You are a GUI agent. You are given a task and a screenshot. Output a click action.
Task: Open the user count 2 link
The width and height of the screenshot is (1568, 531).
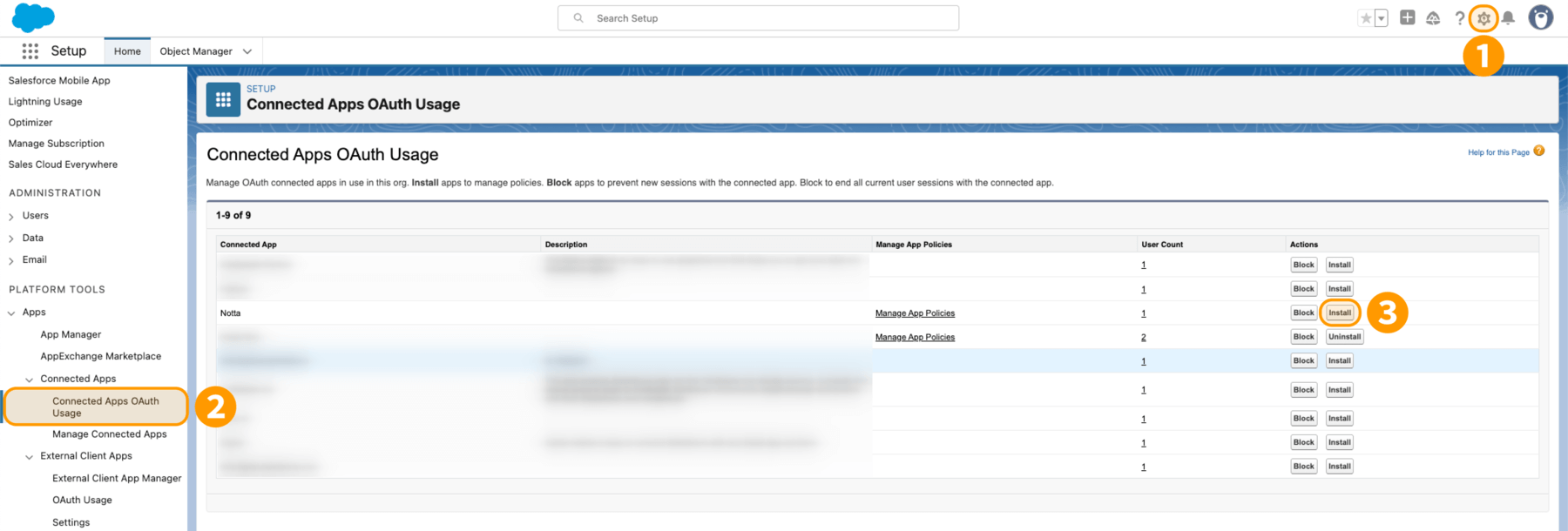1144,338
